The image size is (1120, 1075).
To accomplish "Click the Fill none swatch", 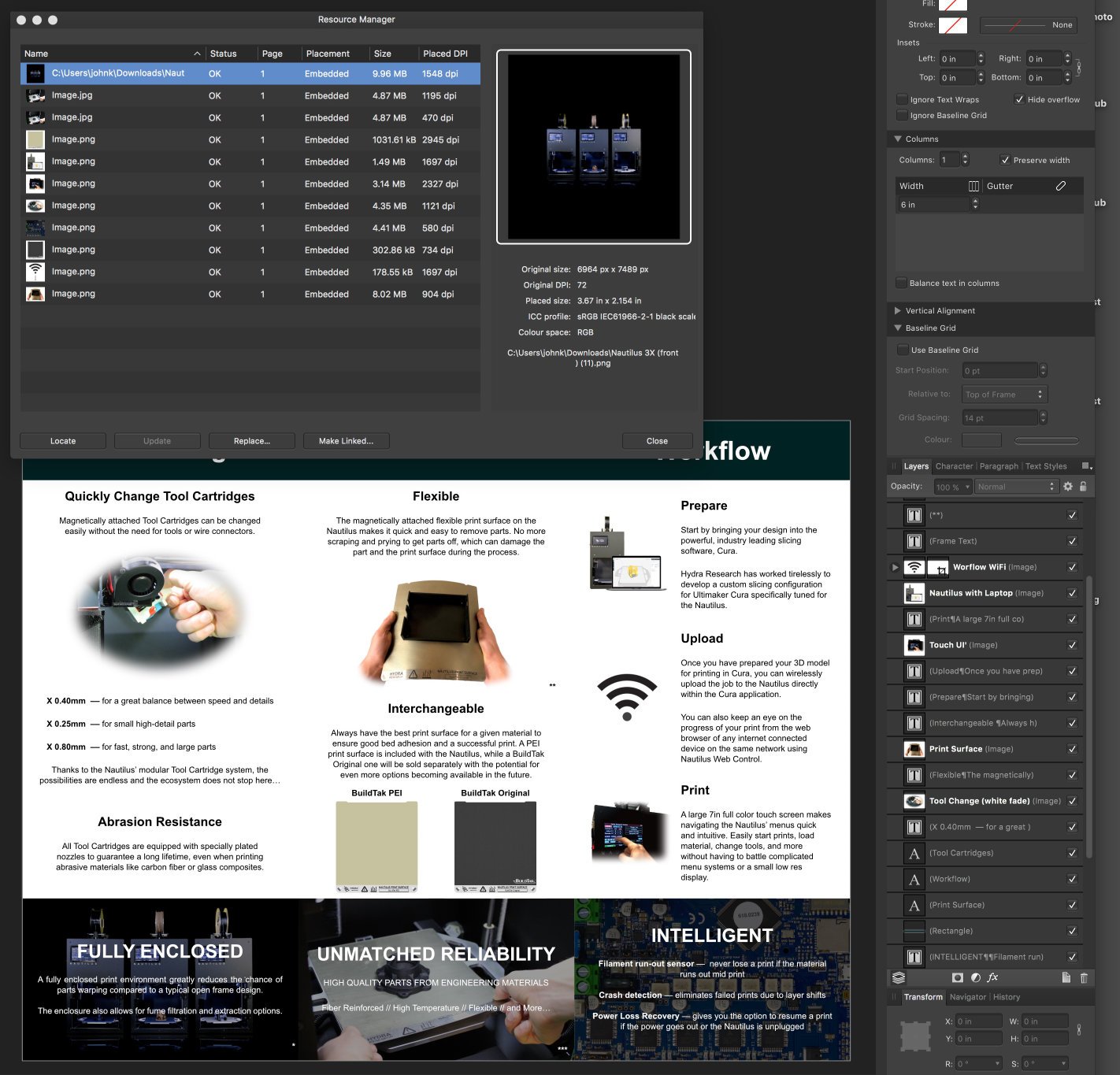I will [952, 4].
